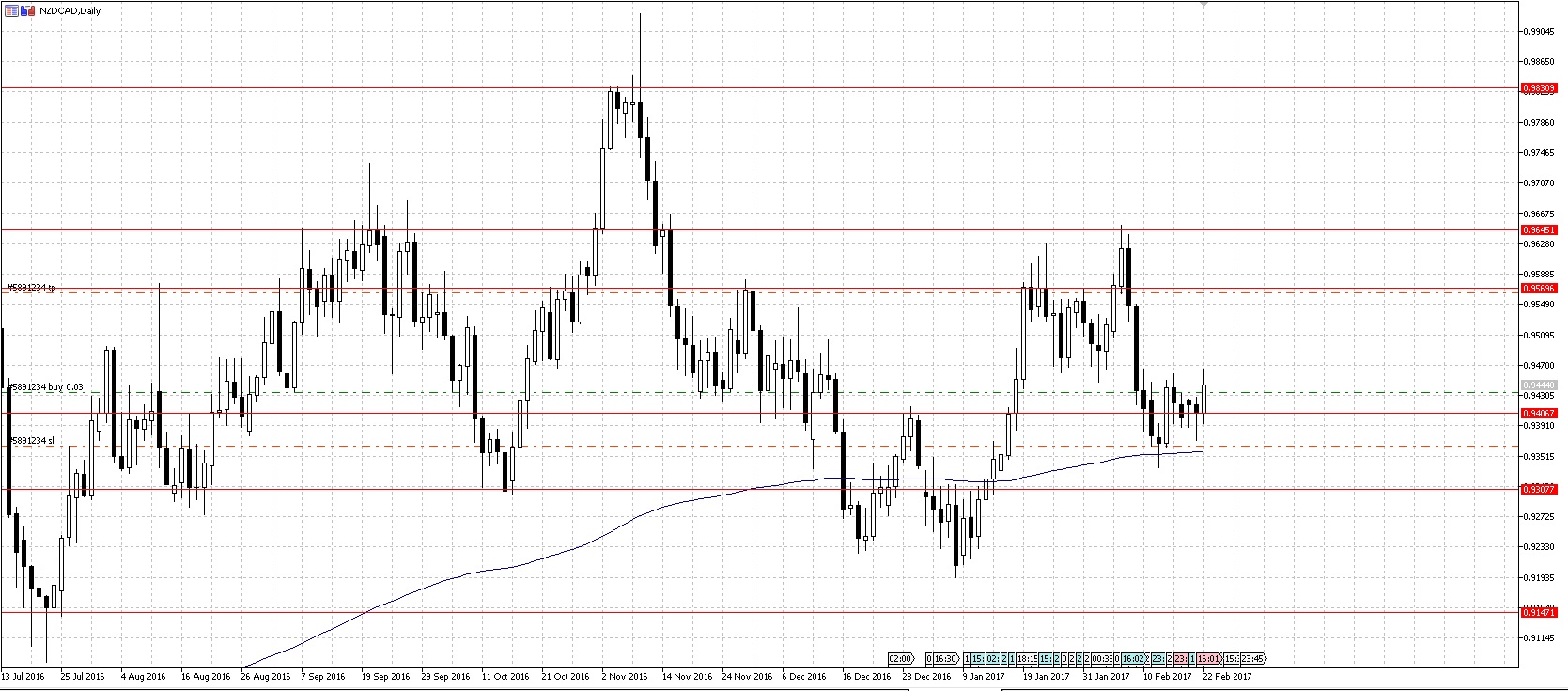Click the 24 Nov 2016 date label
Image resolution: width=1568 pixels, height=691 pixels.
click(746, 676)
